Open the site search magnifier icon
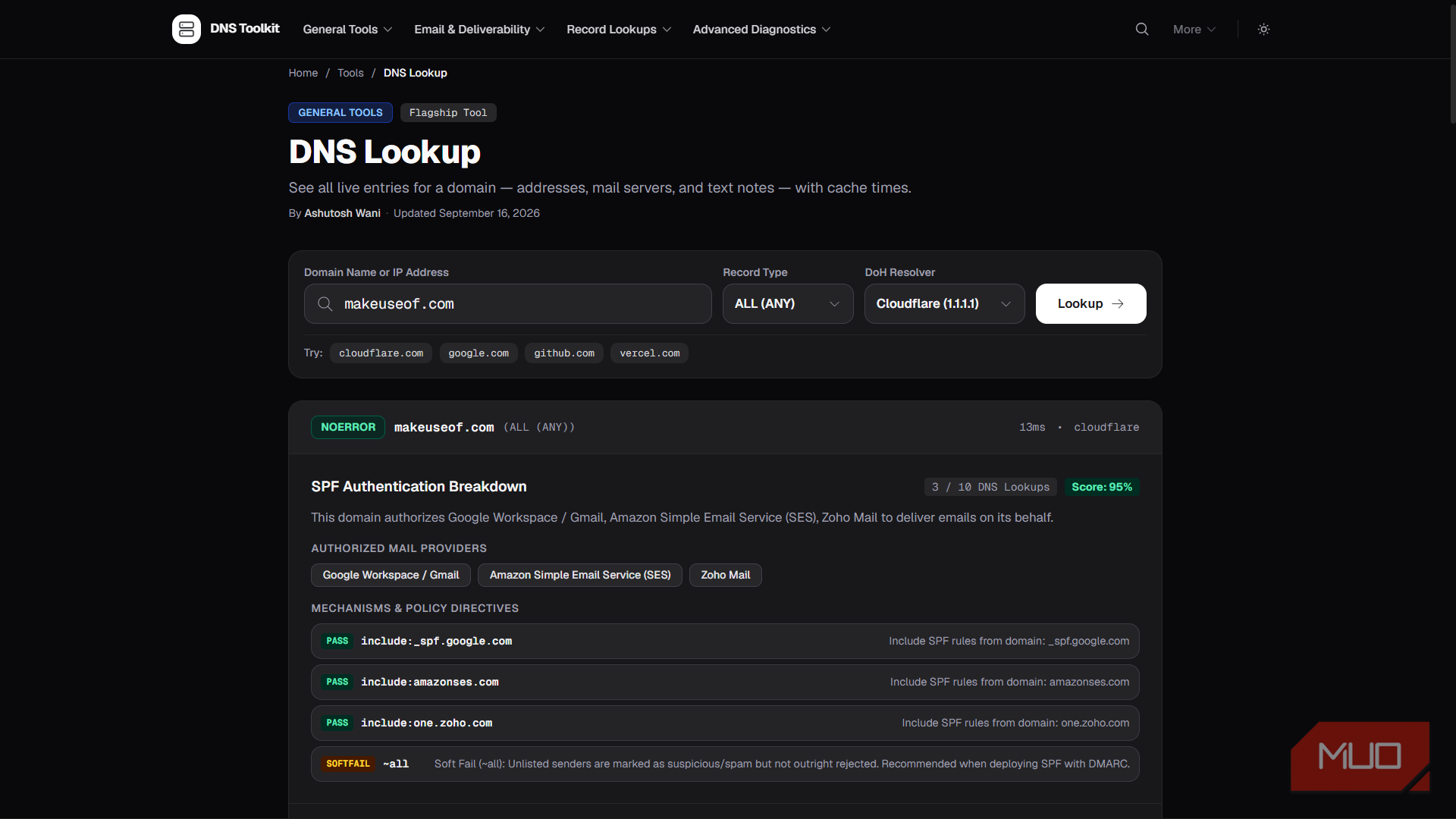The height and width of the screenshot is (819, 1456). pos(1142,29)
